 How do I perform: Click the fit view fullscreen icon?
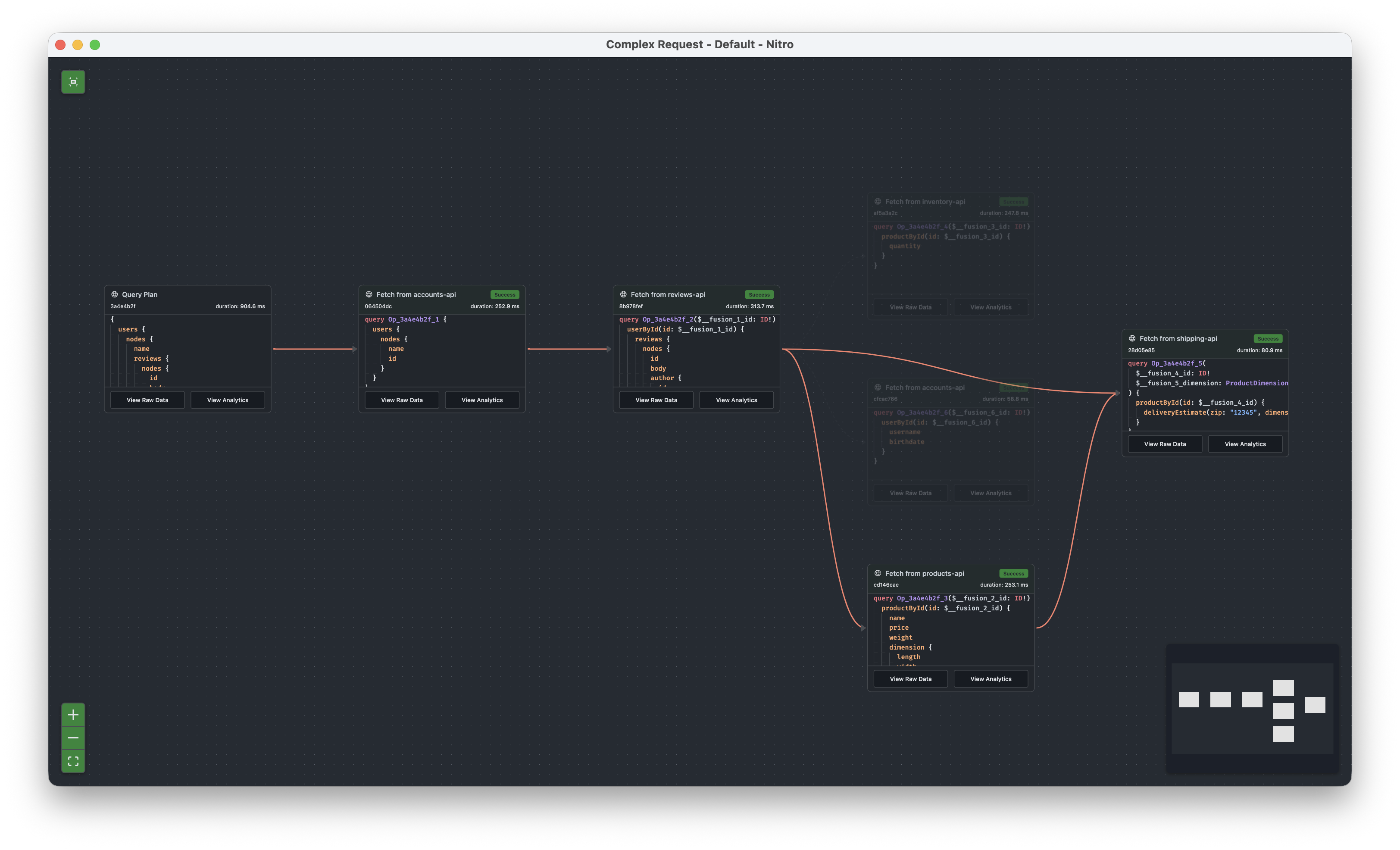[x=73, y=761]
